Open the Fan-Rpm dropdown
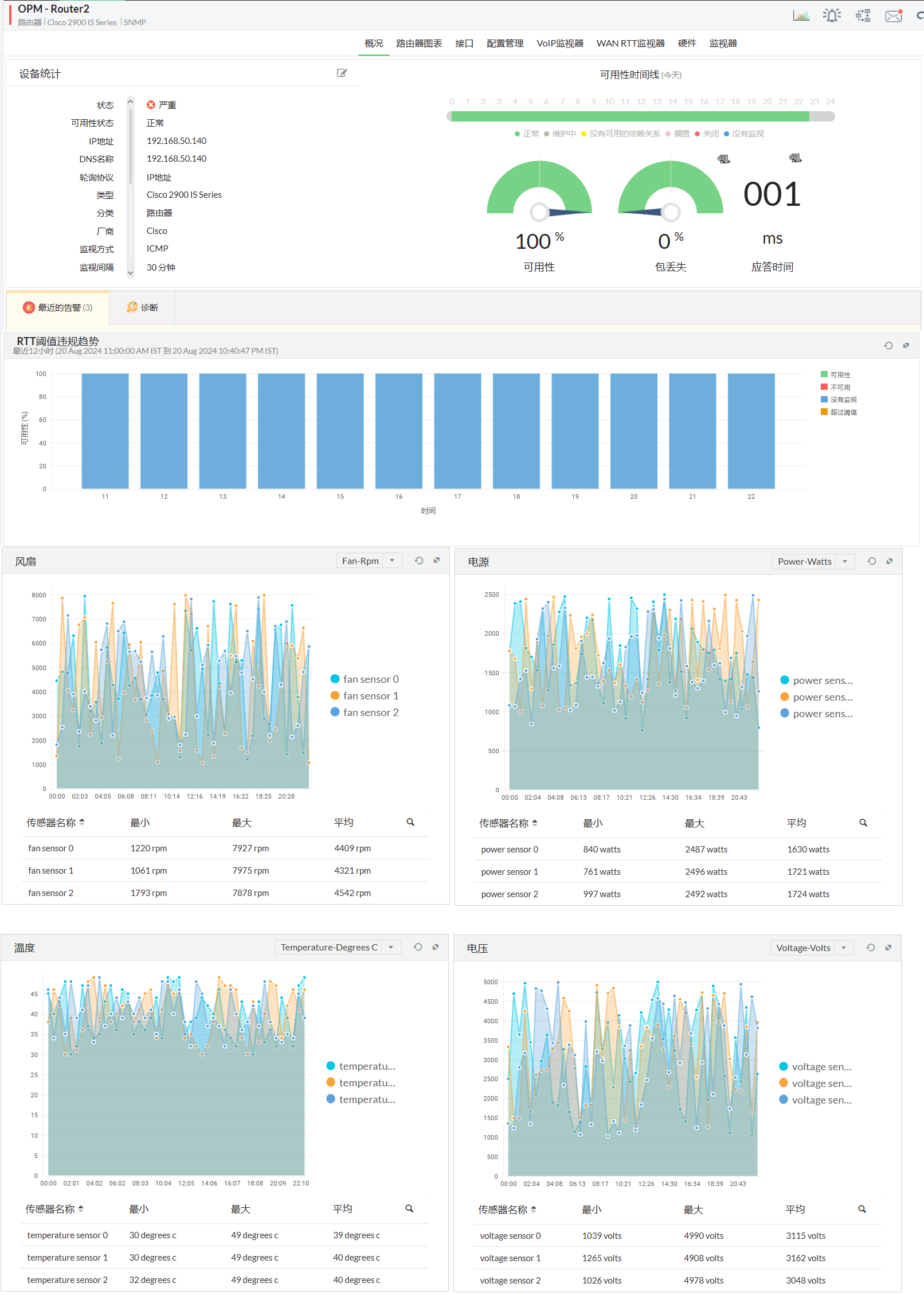 (369, 561)
